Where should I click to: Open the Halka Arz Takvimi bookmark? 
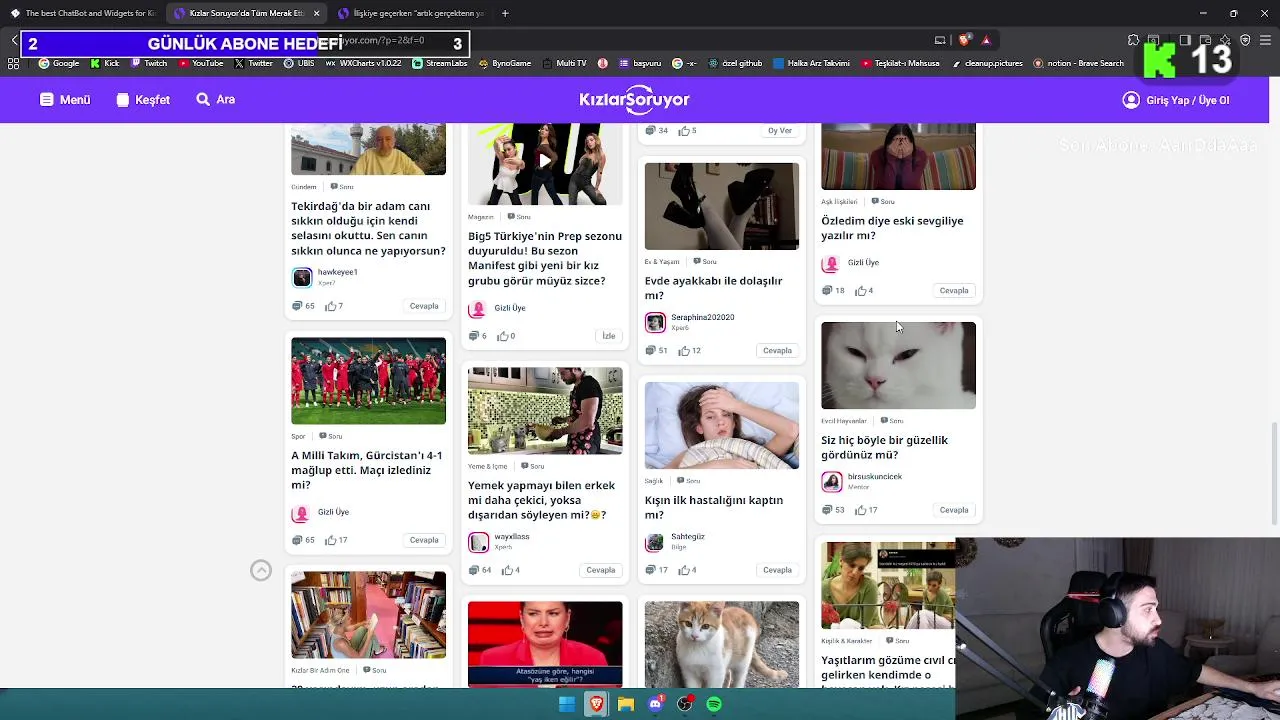811,63
